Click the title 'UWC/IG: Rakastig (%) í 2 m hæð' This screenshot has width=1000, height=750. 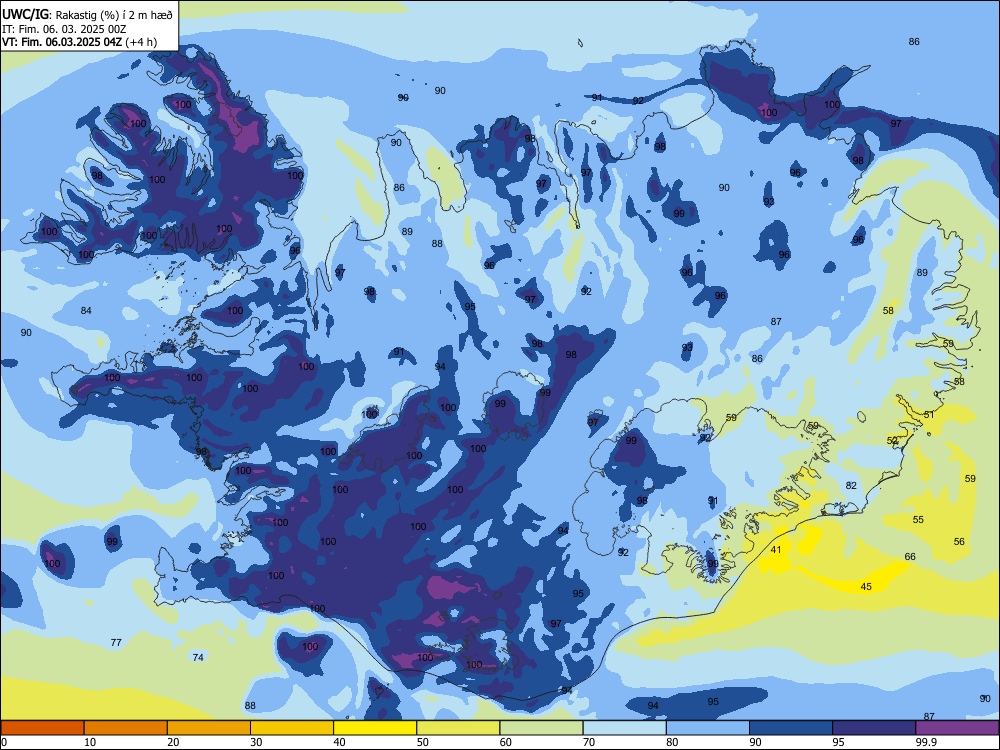[87, 14]
